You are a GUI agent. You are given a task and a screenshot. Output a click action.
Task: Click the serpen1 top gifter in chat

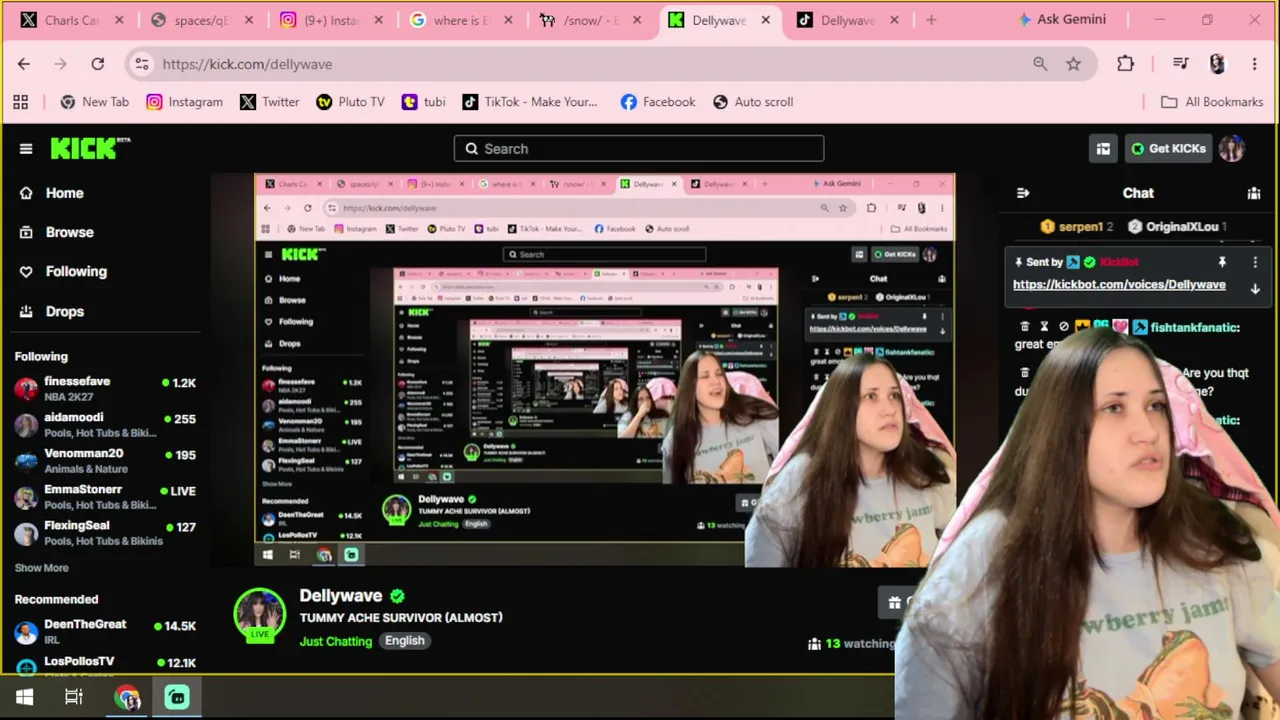point(1077,227)
